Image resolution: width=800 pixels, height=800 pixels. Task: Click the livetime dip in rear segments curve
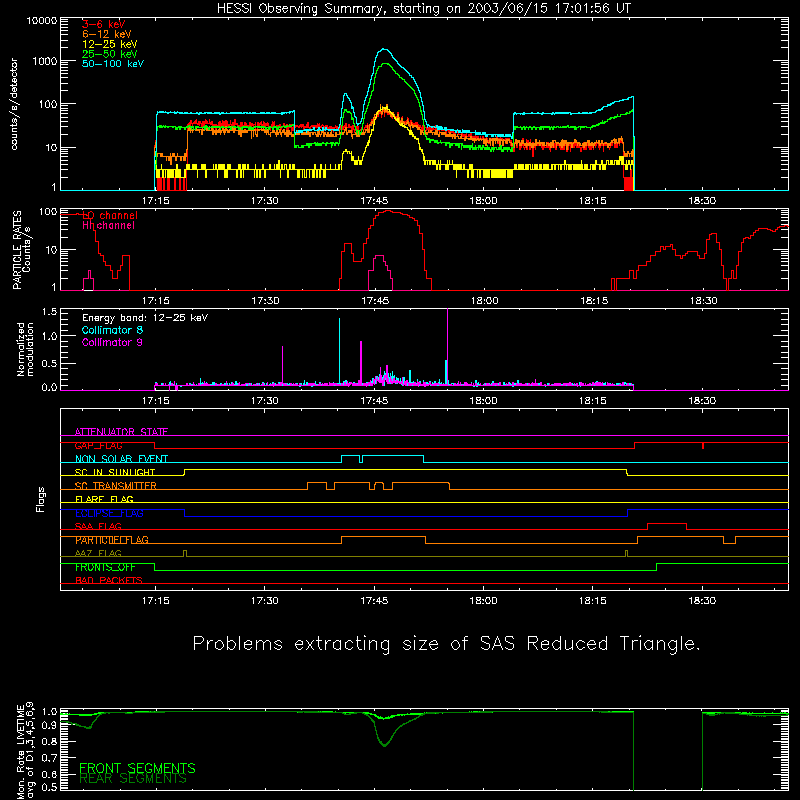(x=385, y=745)
